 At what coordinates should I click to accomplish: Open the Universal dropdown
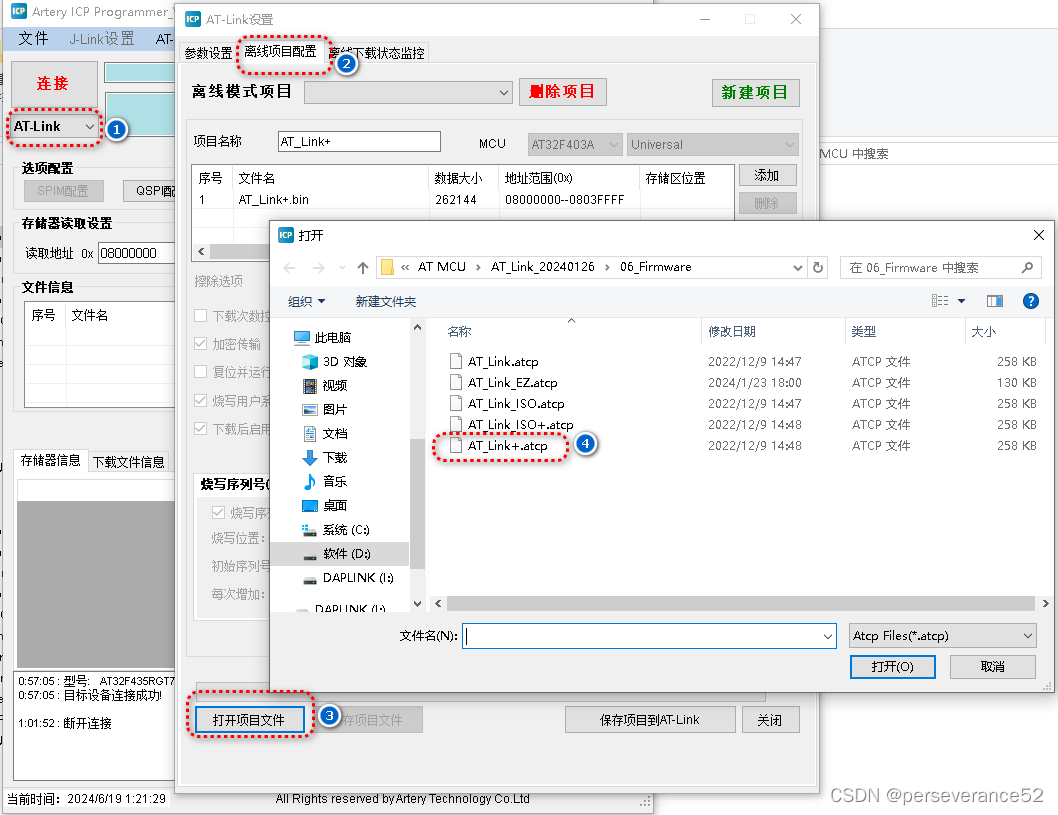click(713, 144)
